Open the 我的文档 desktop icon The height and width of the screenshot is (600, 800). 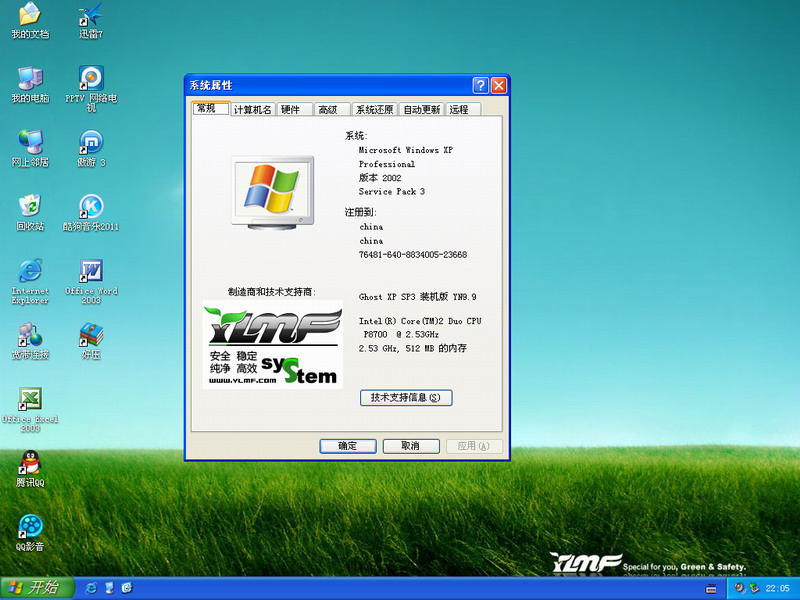click(30, 16)
